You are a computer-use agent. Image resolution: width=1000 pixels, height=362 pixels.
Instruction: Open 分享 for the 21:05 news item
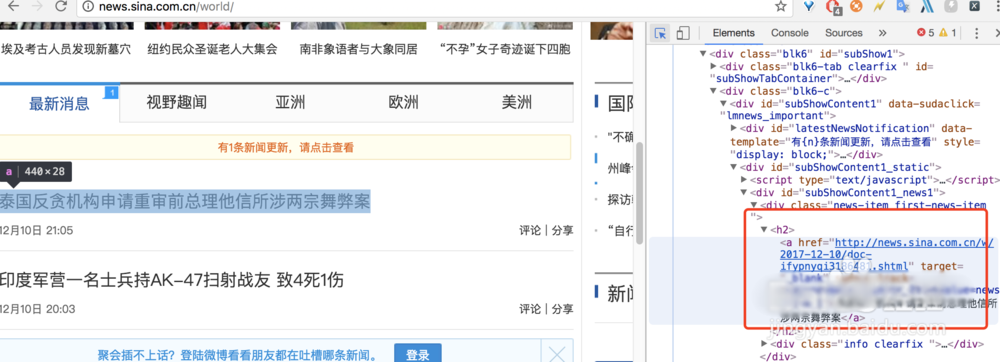click(x=562, y=231)
